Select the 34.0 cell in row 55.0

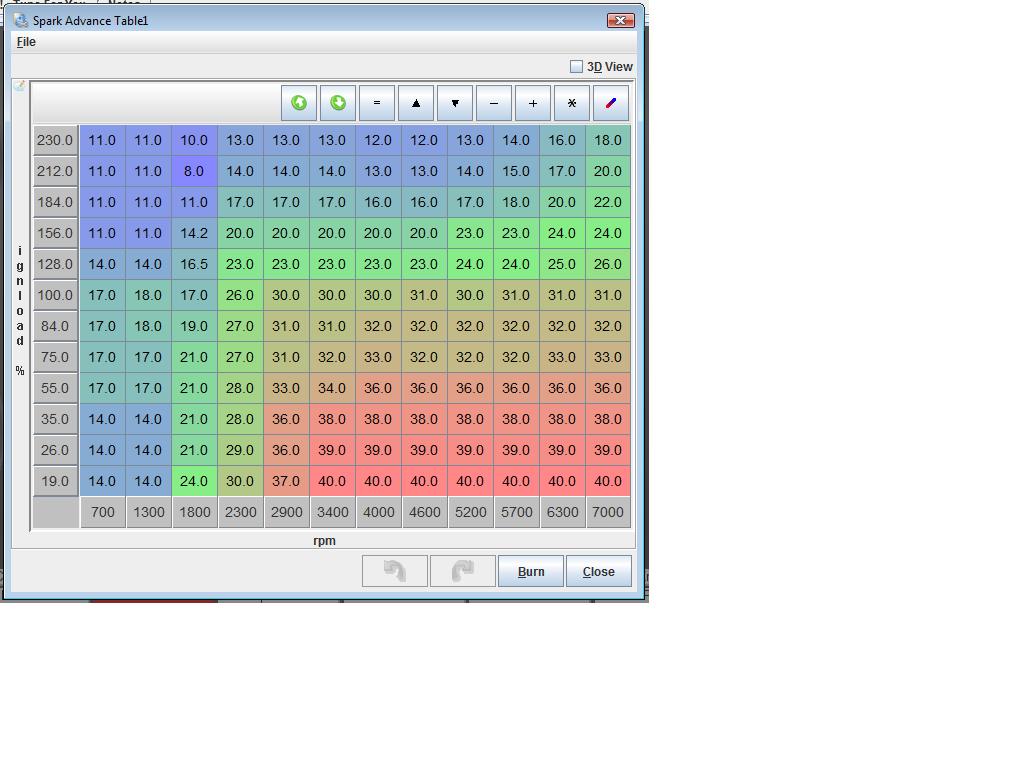pyautogui.click(x=332, y=389)
